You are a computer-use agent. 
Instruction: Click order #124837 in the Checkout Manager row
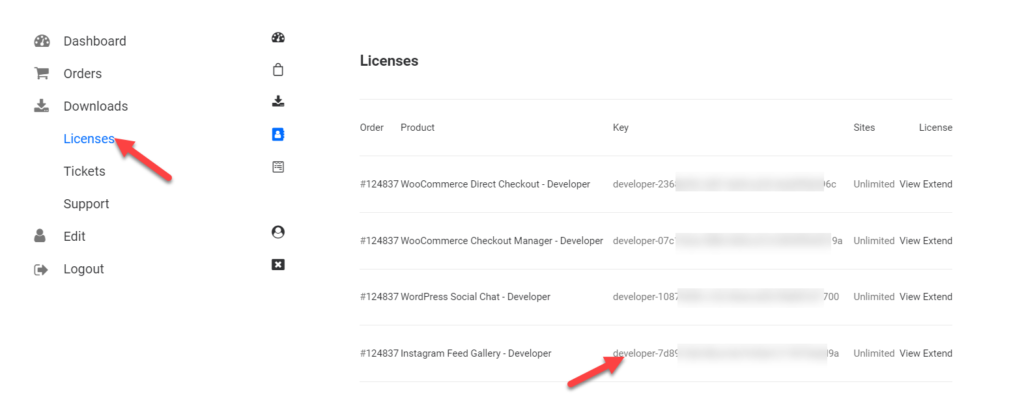tap(379, 240)
